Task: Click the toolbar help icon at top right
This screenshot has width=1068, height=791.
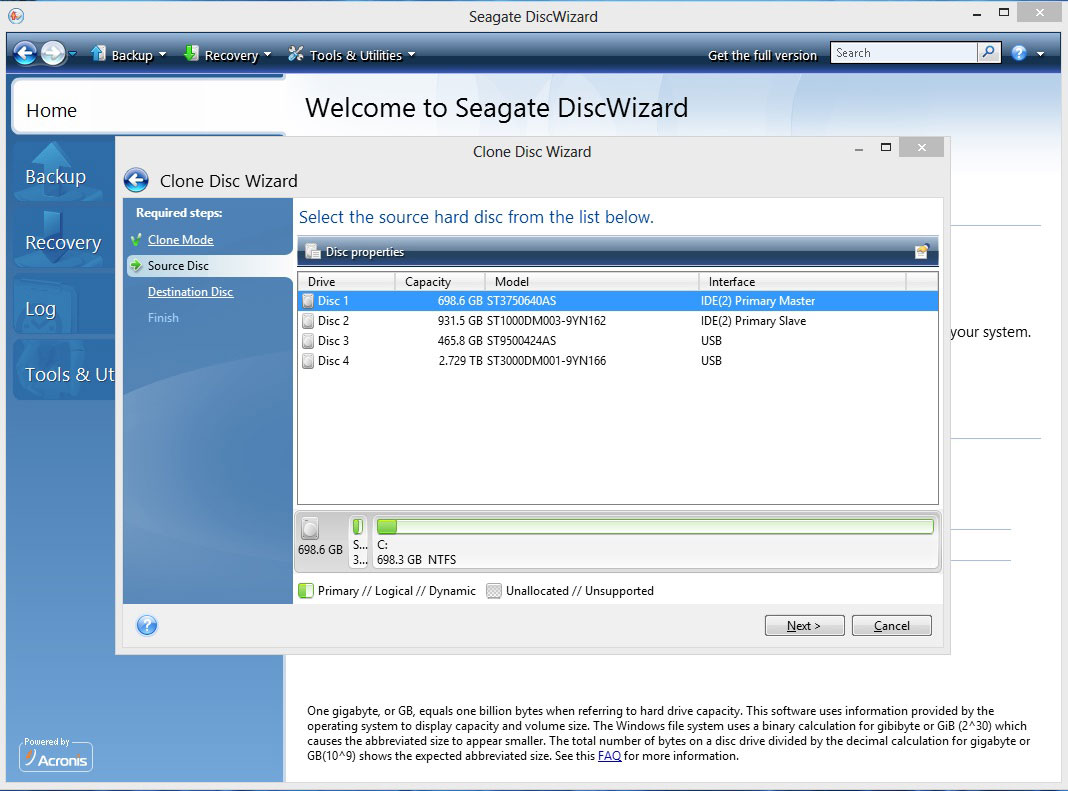Action: coord(1019,54)
